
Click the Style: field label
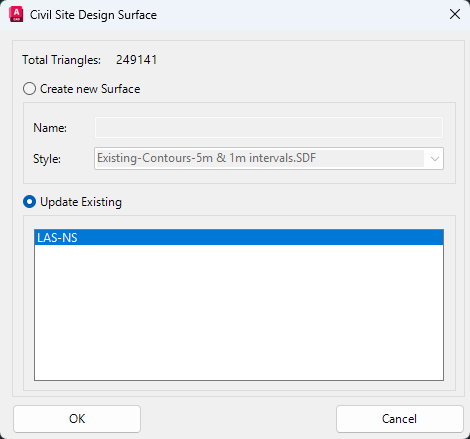coord(47,159)
